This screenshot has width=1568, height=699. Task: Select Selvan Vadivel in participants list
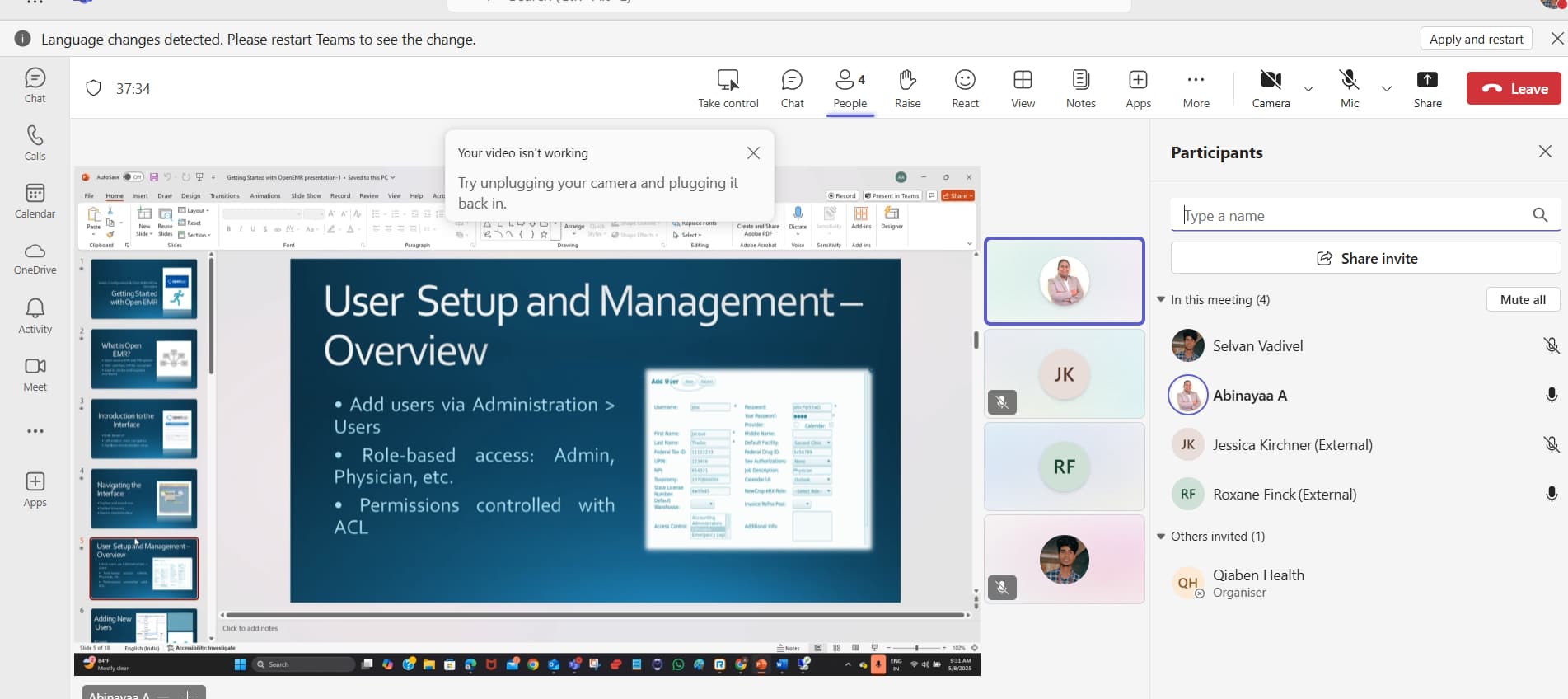1364,346
